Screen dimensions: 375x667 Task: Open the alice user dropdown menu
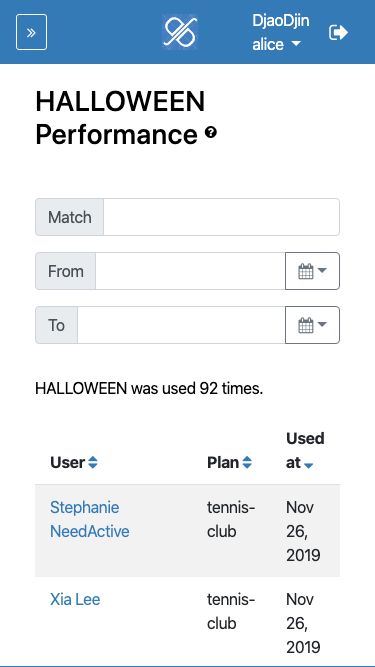[x=276, y=44]
